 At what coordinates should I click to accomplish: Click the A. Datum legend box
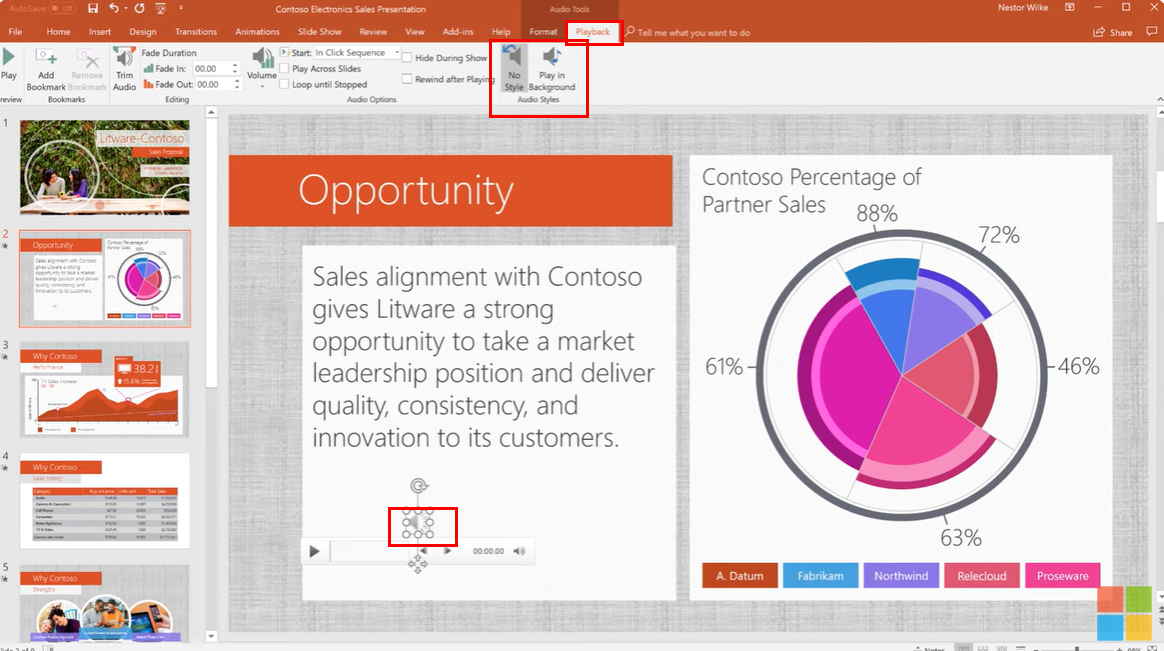pyautogui.click(x=739, y=575)
